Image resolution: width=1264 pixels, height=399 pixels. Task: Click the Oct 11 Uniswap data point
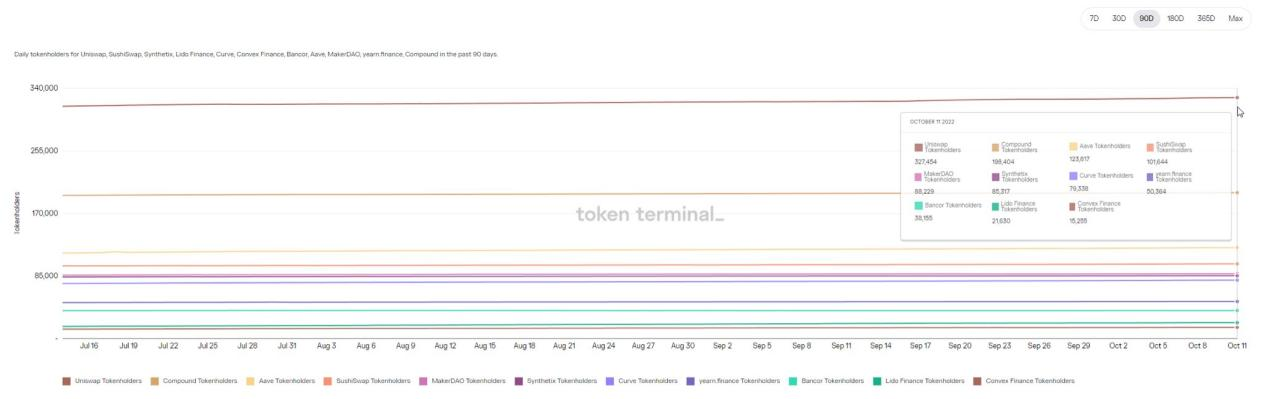(1238, 97)
